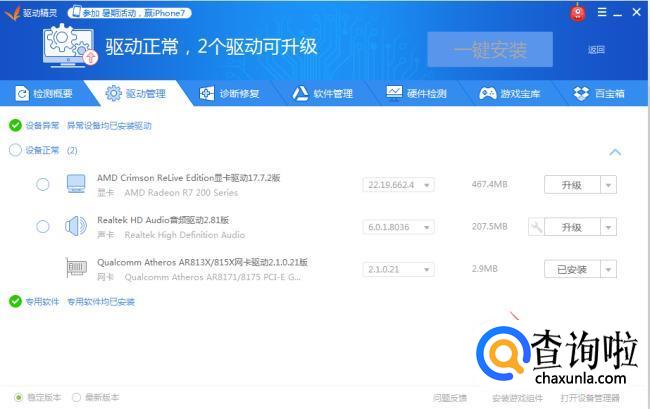Click the 467.4MB size value
The width and height of the screenshot is (650, 409).
490,184
